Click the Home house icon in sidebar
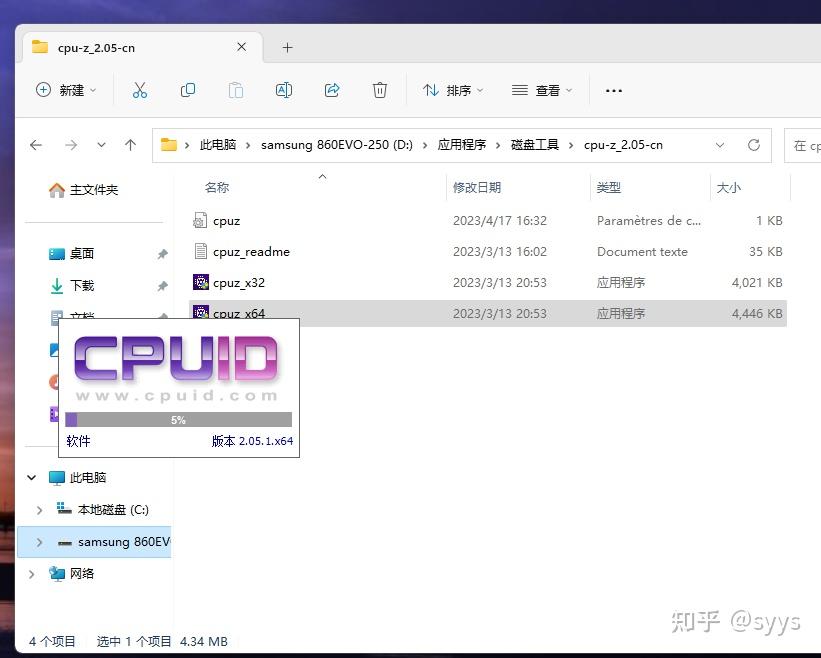Image resolution: width=821 pixels, height=658 pixels. click(x=57, y=190)
